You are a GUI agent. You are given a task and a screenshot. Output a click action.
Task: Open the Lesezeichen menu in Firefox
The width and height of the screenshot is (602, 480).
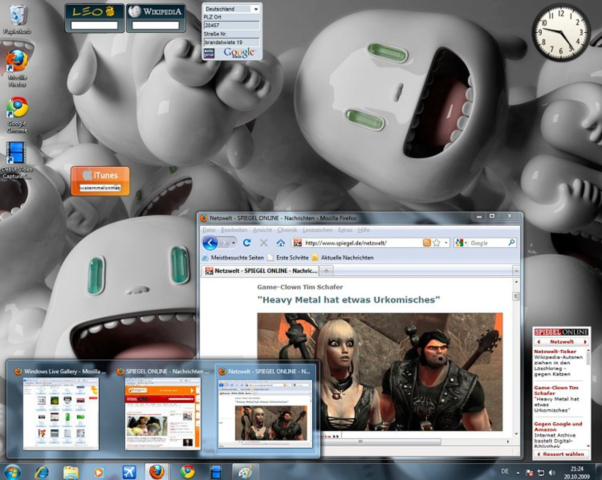point(318,230)
